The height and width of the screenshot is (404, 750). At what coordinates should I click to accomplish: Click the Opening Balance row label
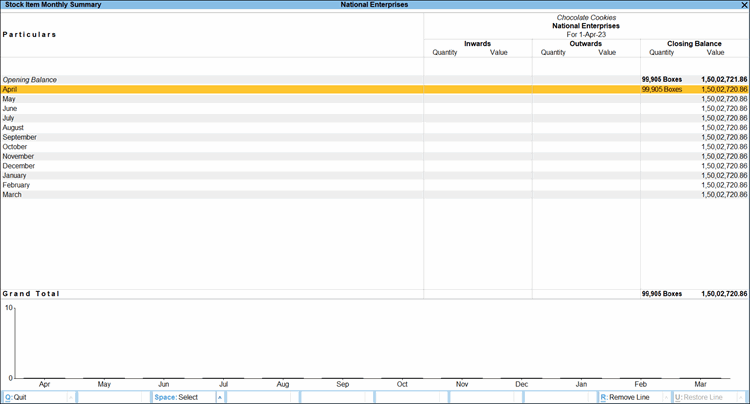(x=30, y=80)
